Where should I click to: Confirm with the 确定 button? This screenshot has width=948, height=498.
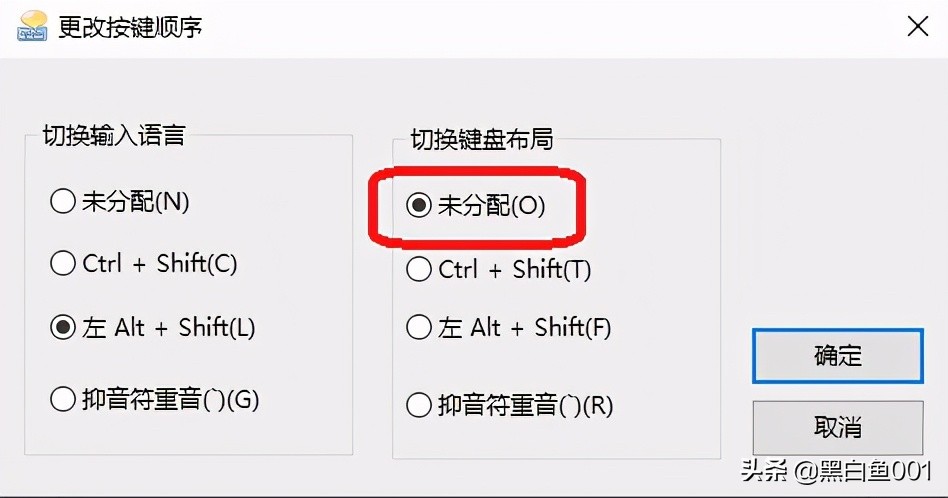837,357
